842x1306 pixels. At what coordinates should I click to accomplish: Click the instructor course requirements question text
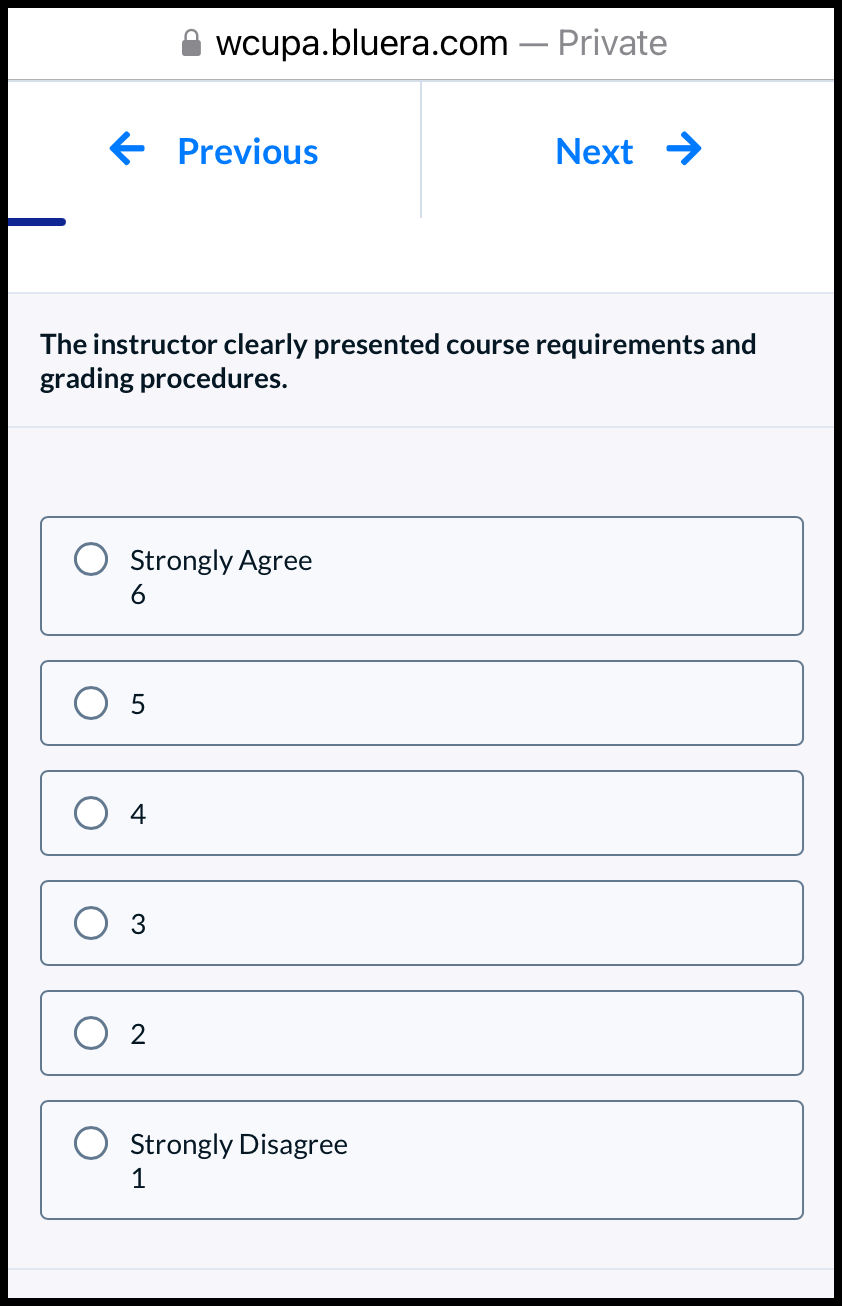(398, 362)
